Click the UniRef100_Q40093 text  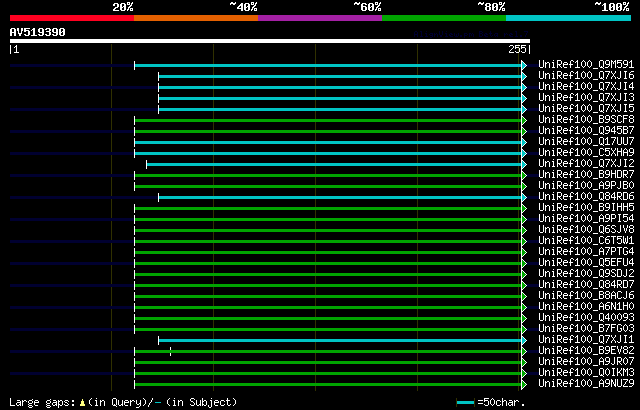pos(586,318)
